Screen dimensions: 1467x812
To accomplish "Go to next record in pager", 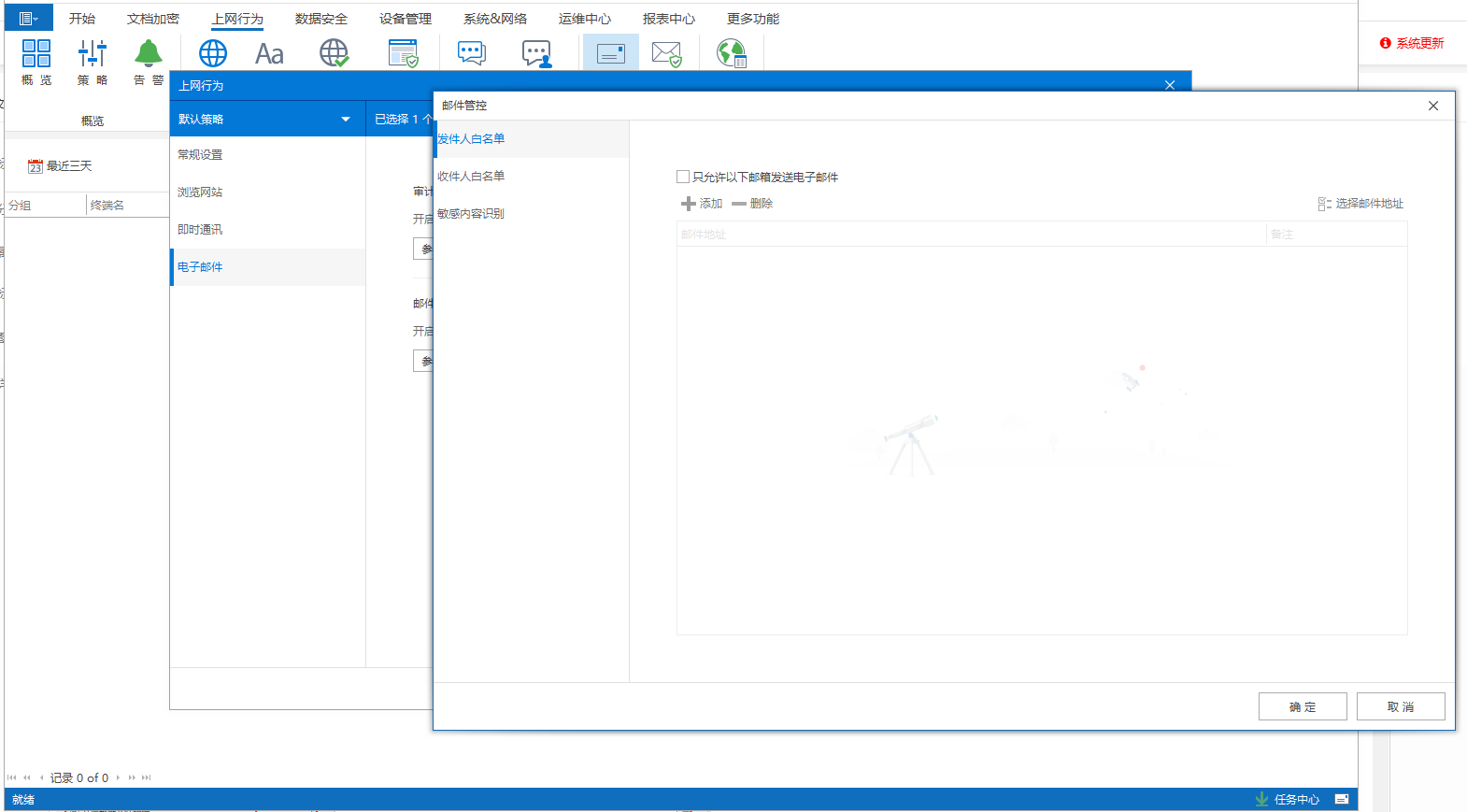I will pyautogui.click(x=118, y=777).
